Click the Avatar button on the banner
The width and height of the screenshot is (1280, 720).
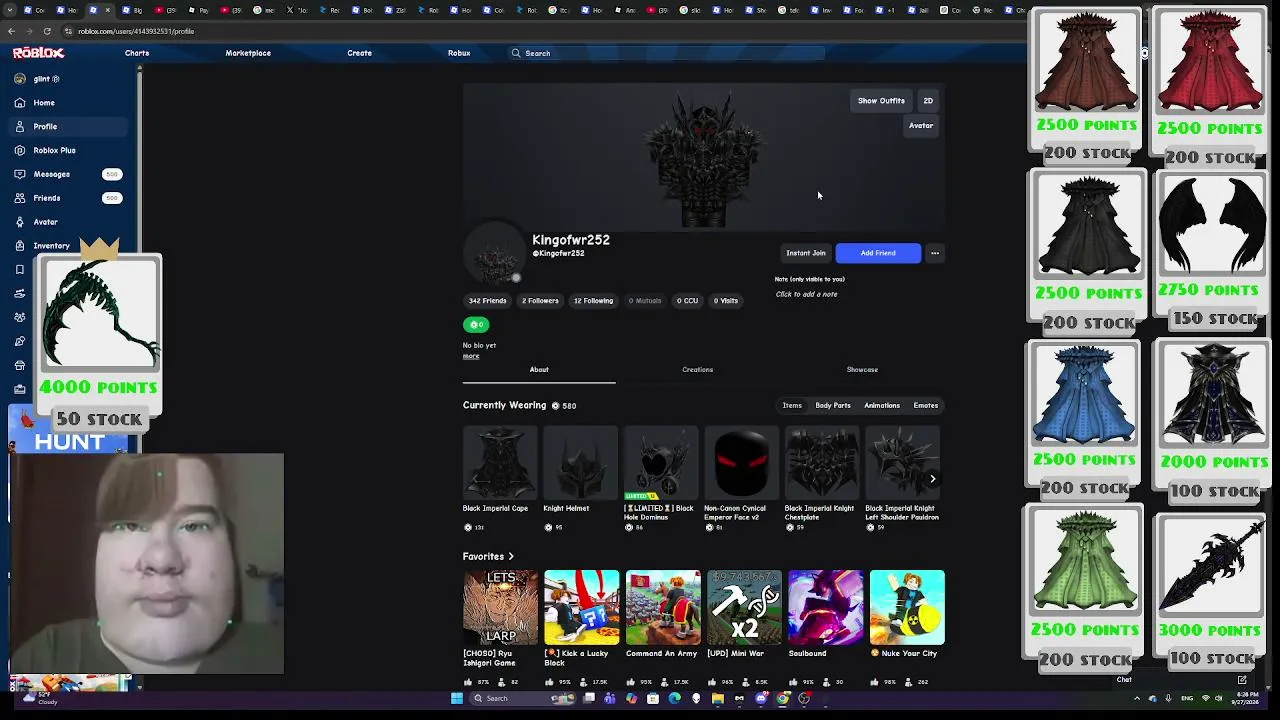[x=921, y=126]
